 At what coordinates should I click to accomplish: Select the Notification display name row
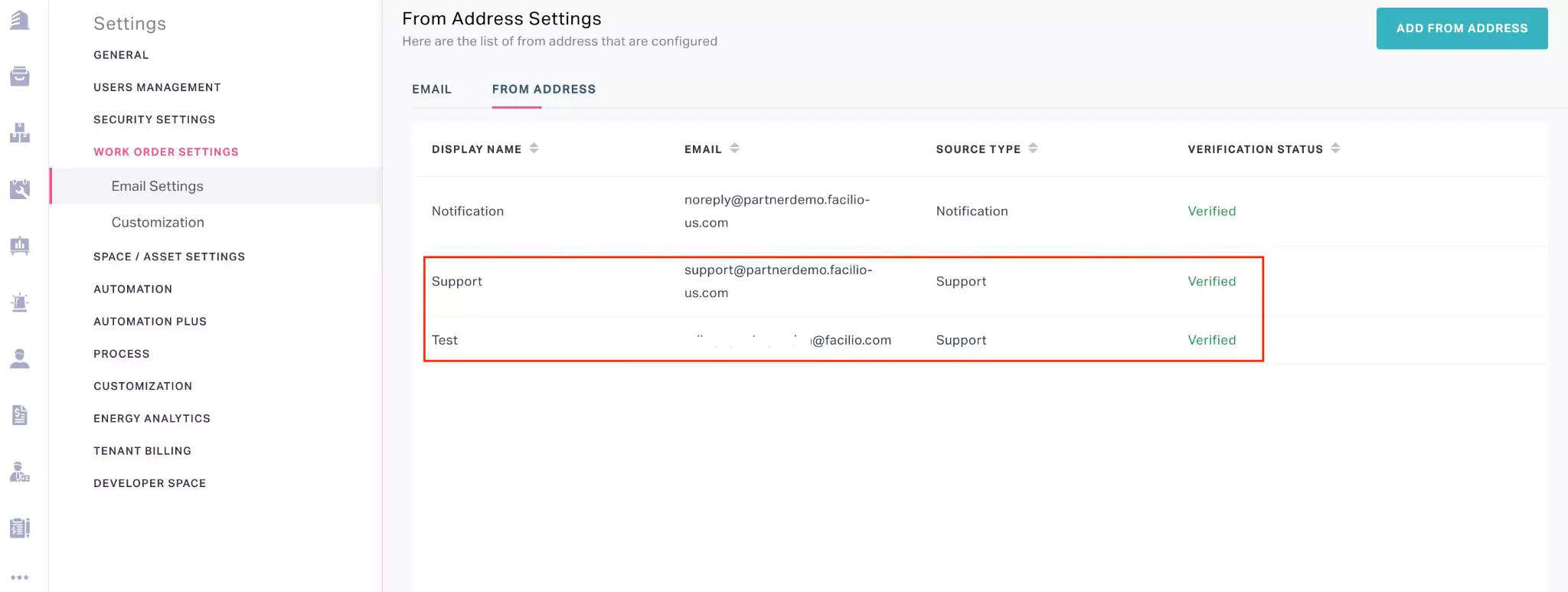[x=468, y=211]
